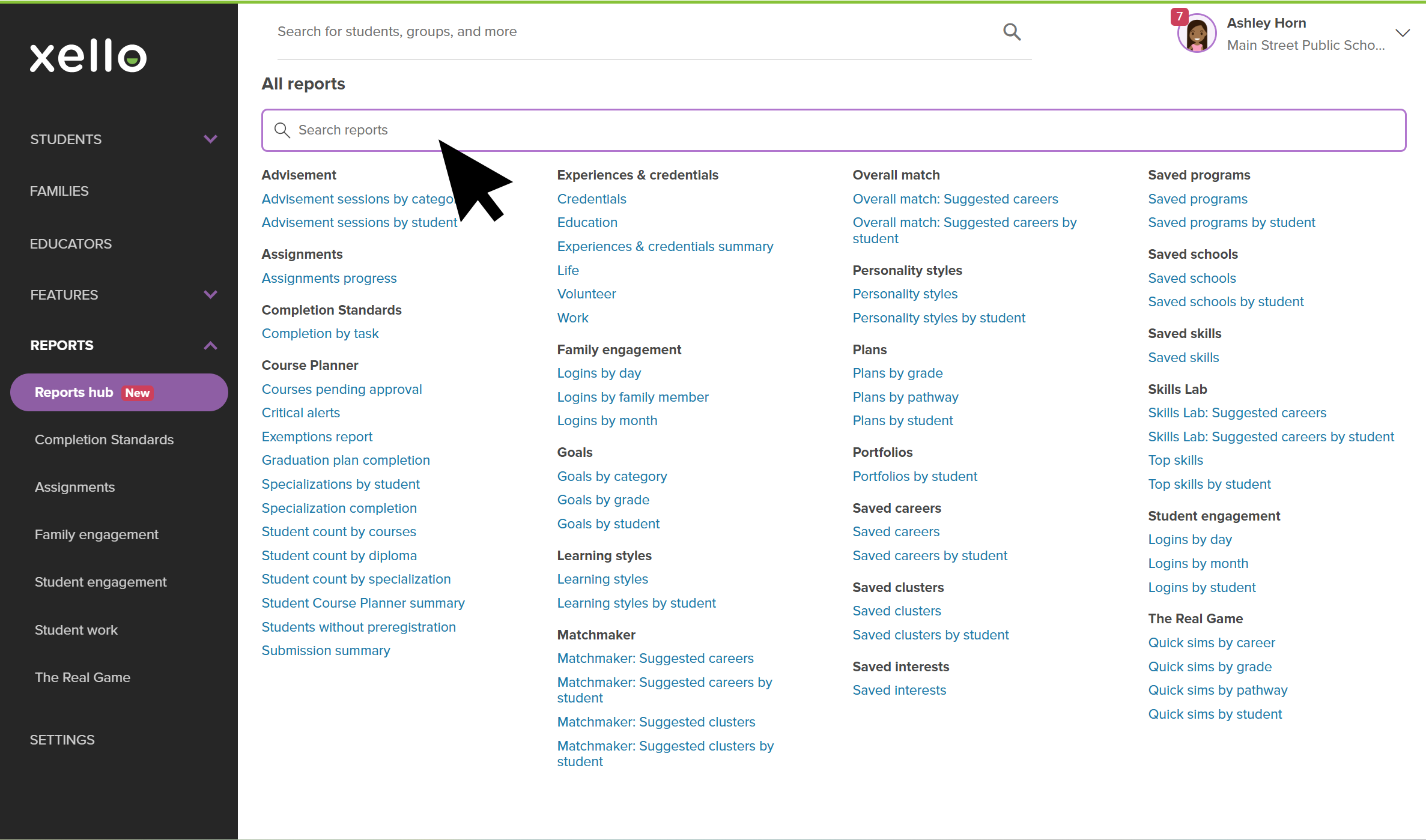Open SETTINGS in the sidebar
The height and width of the screenshot is (840, 1426).
62,740
